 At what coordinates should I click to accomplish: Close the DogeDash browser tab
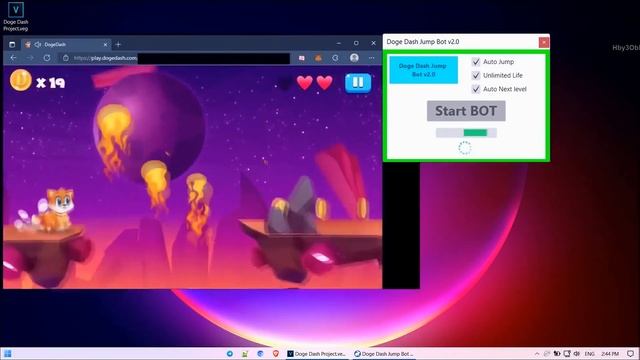click(x=105, y=44)
